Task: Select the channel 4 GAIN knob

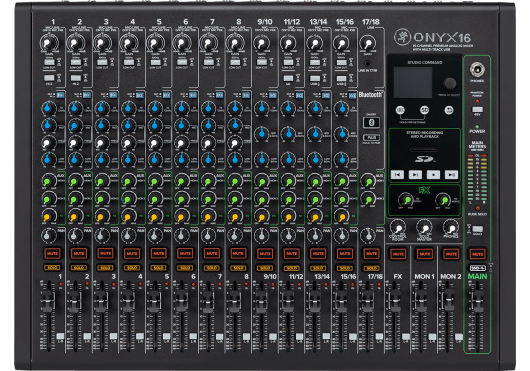Action: pyautogui.click(x=128, y=44)
